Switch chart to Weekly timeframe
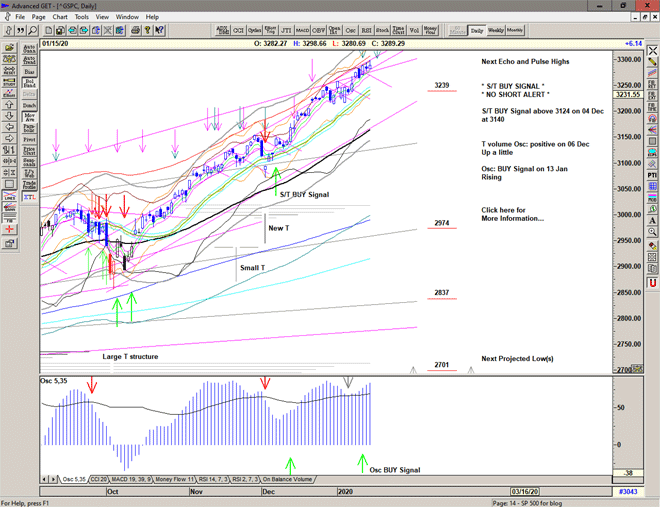Image resolution: width=660 pixels, height=507 pixels. pos(495,30)
